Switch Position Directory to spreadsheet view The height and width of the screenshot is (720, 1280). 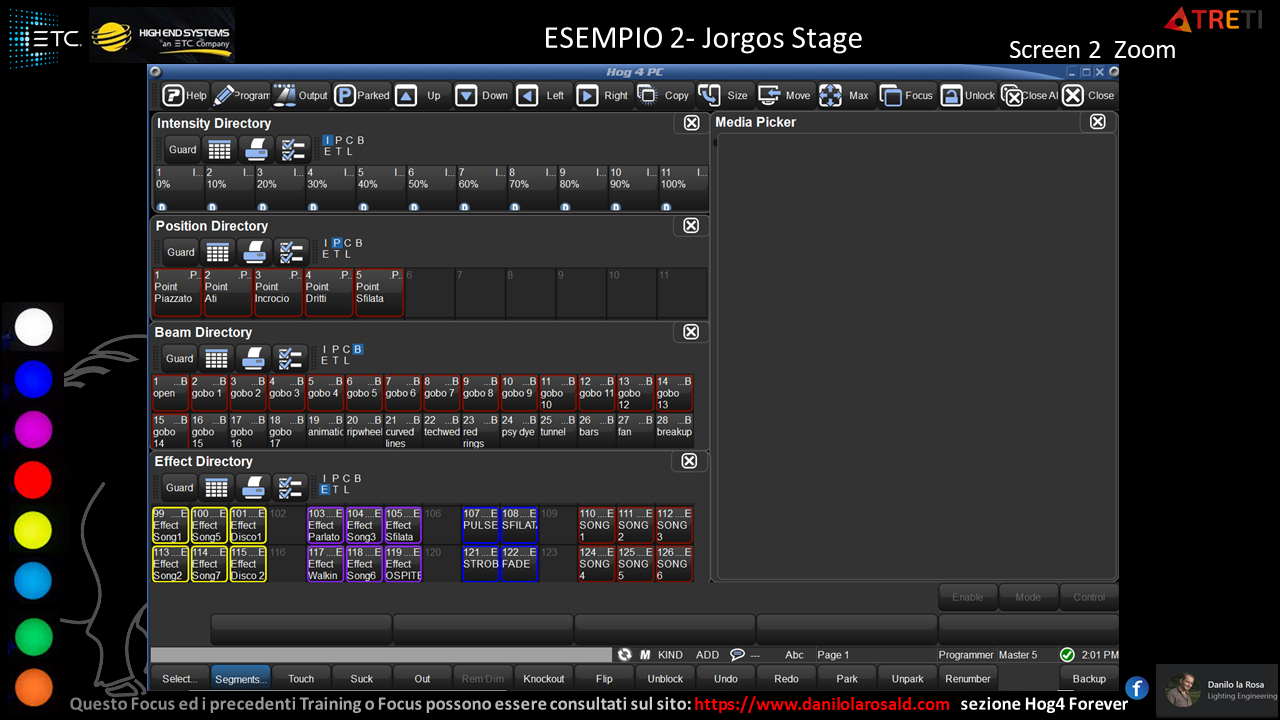pyautogui.click(x=219, y=252)
